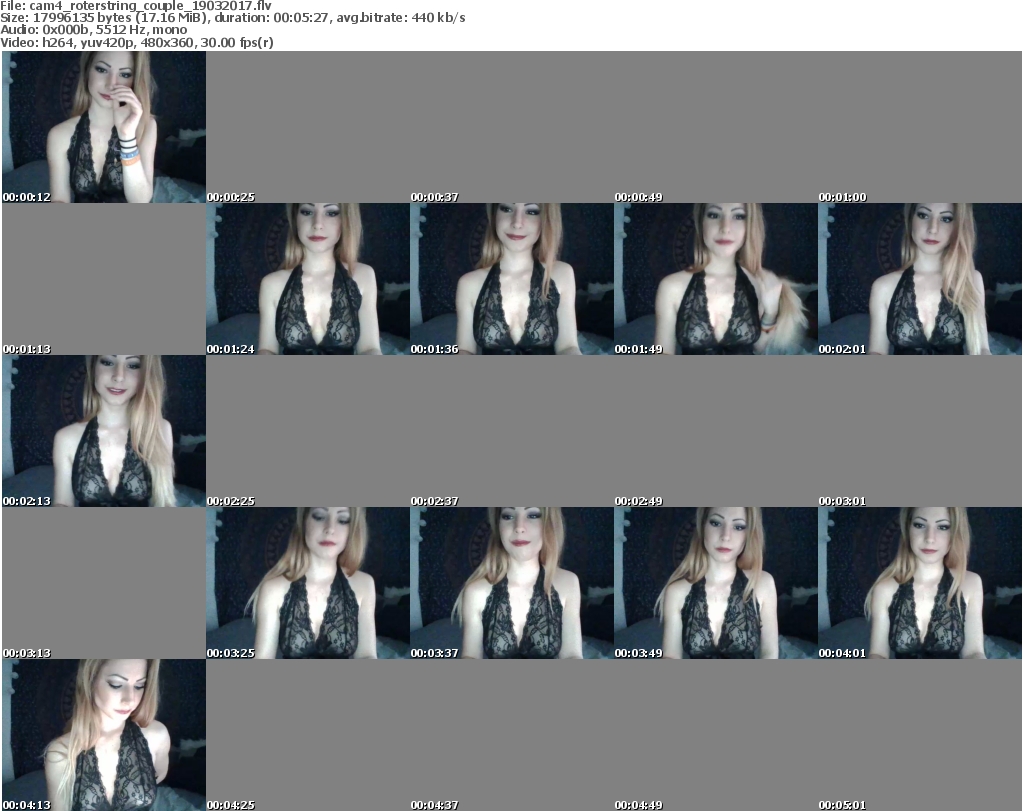The height and width of the screenshot is (811, 1024).
Task: Select the thumbnail at 00:03:37
Action: [x=511, y=583]
